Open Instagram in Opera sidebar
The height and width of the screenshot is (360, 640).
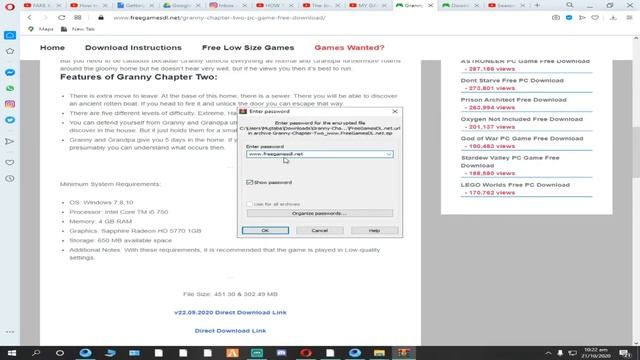[10, 104]
